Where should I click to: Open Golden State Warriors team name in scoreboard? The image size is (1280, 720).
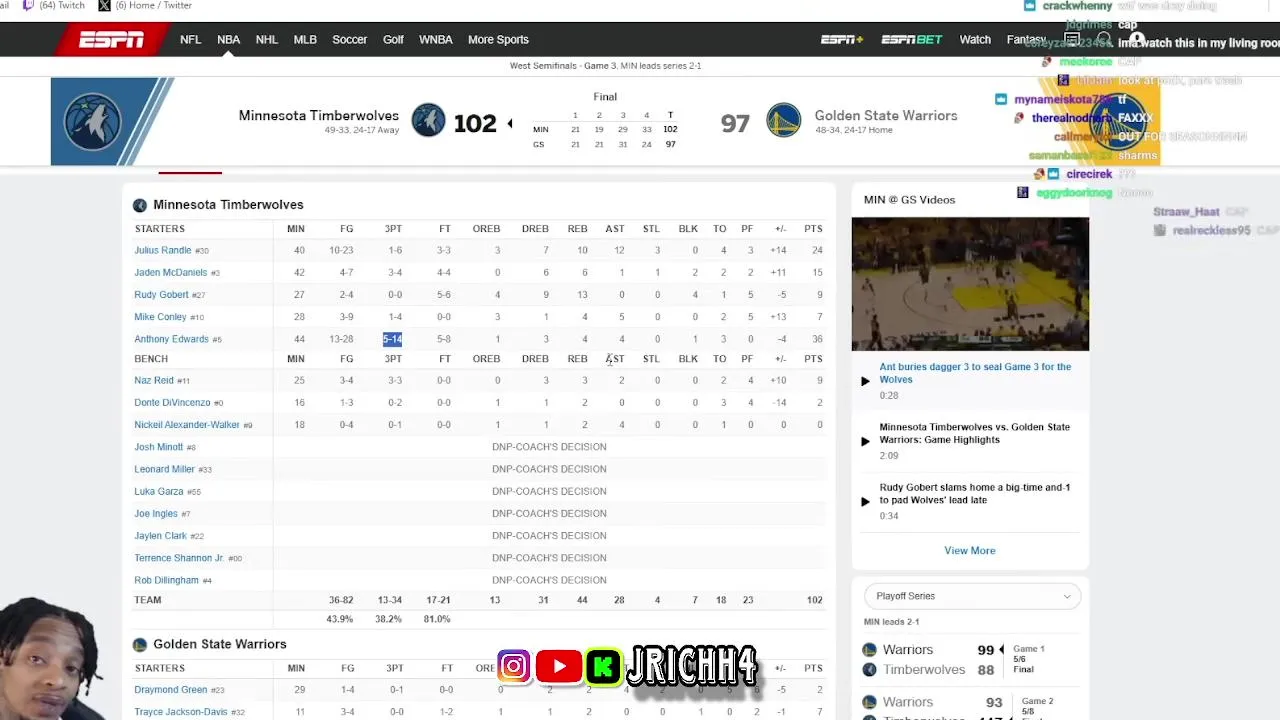(886, 115)
